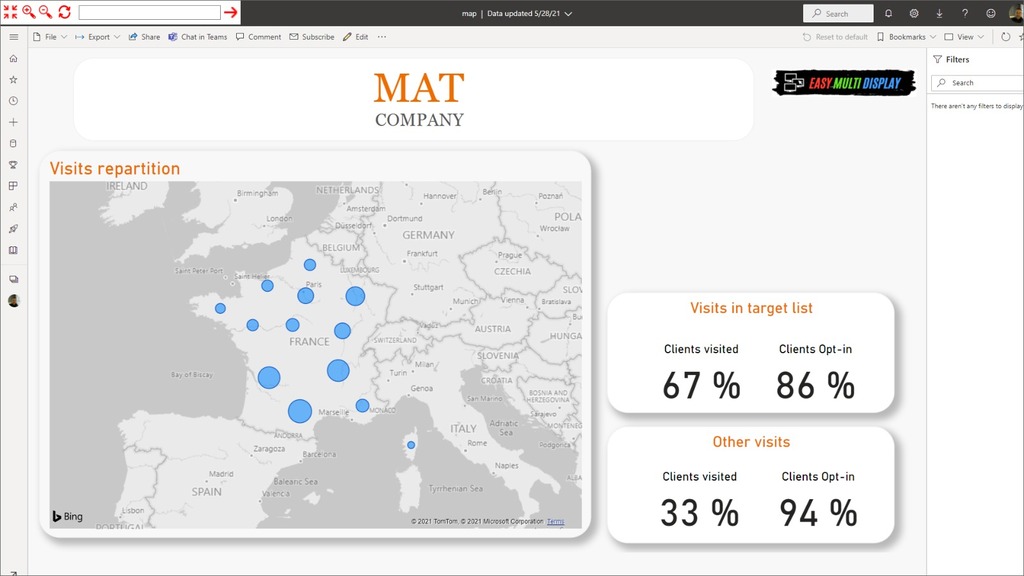Click the feedback smiley icon
Image resolution: width=1024 pixels, height=576 pixels.
point(991,13)
